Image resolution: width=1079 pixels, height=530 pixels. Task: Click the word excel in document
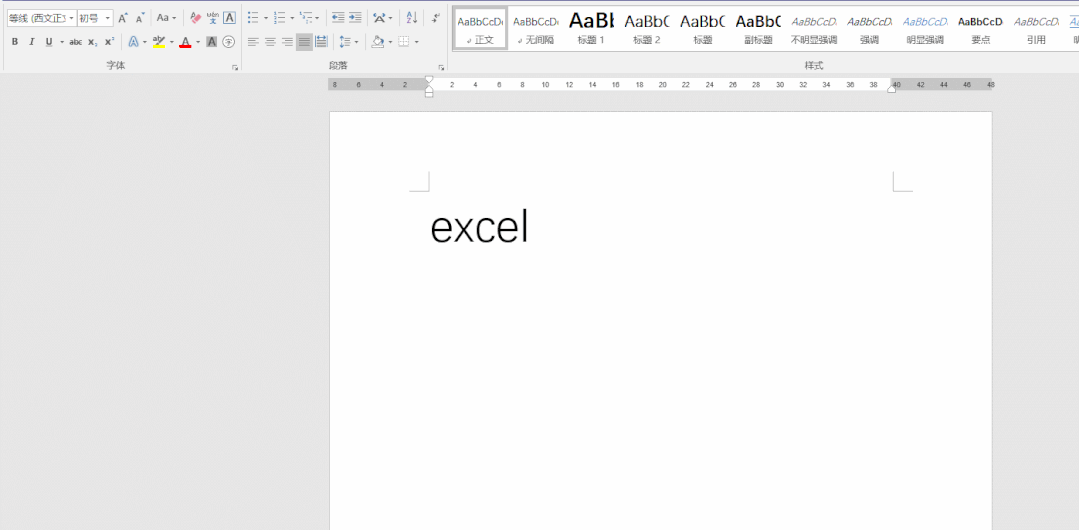click(479, 227)
